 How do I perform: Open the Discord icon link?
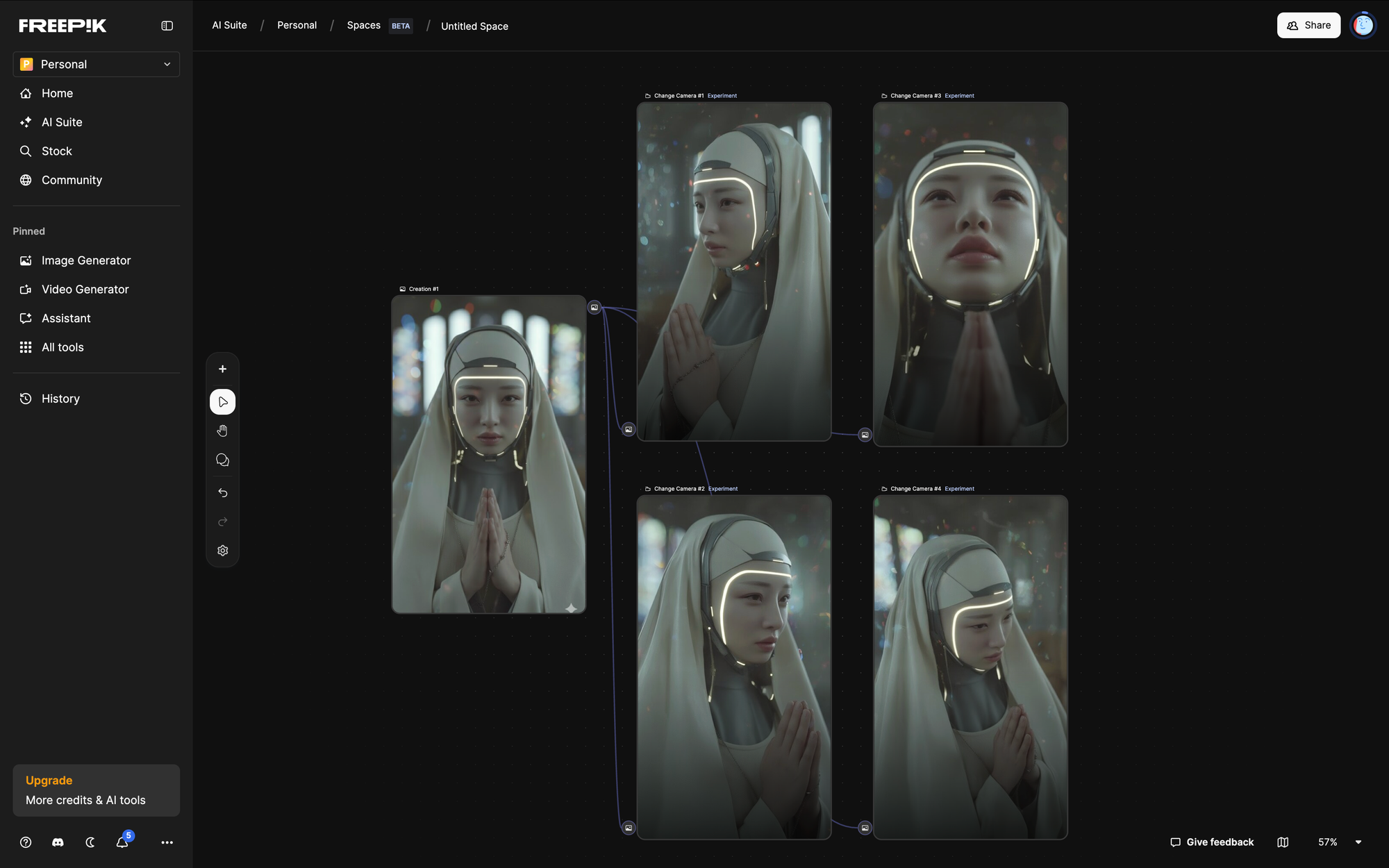(x=58, y=842)
